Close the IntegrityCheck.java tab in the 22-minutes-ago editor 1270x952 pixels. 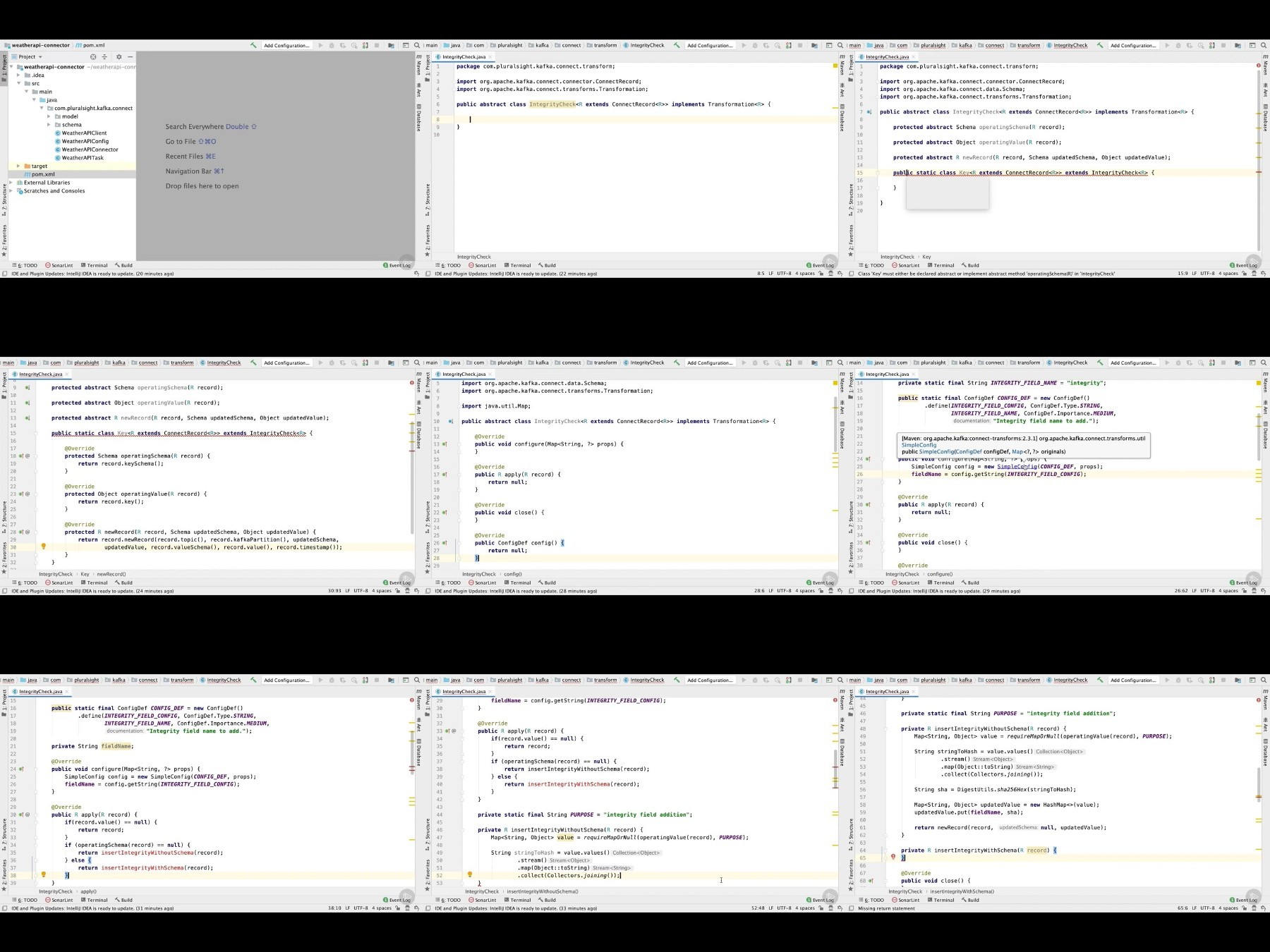[490, 57]
